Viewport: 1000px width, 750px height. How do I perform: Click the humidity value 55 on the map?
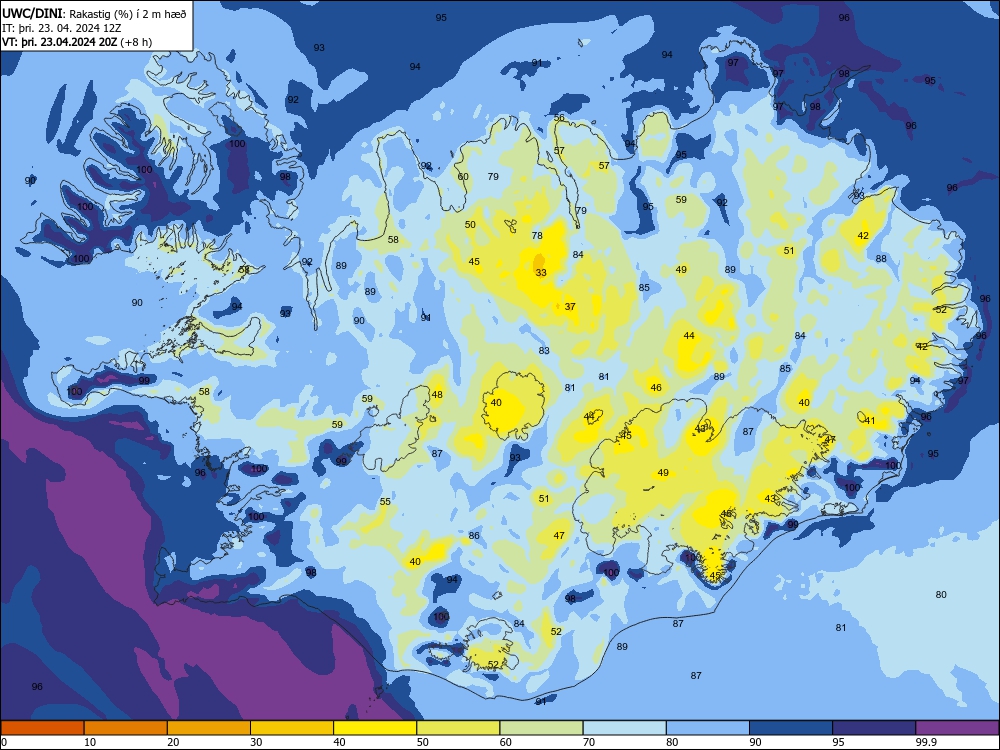(385, 501)
